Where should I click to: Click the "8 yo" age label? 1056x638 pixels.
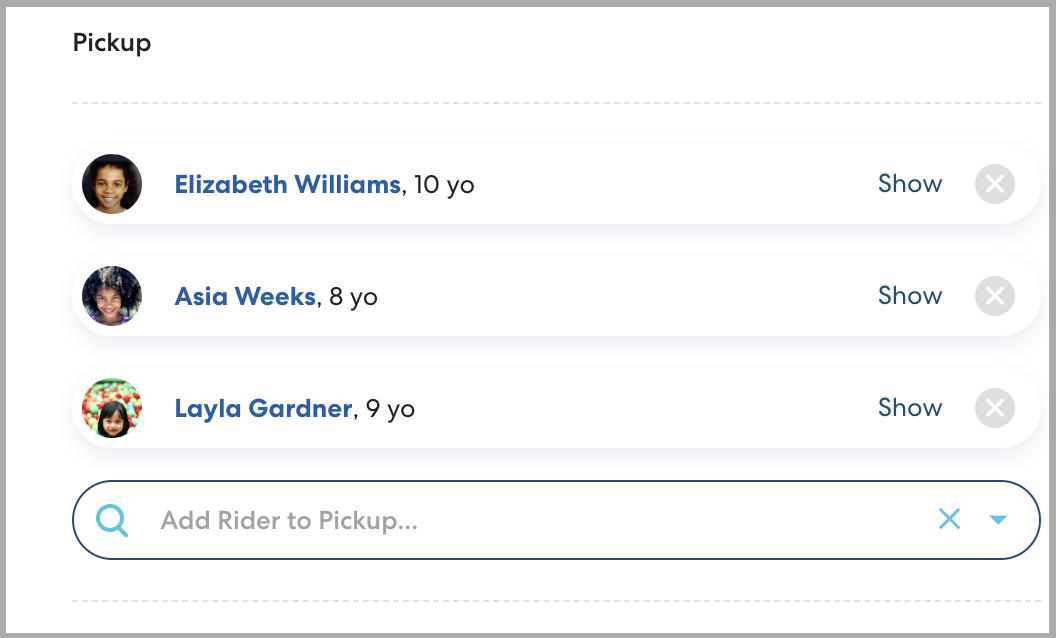354,297
